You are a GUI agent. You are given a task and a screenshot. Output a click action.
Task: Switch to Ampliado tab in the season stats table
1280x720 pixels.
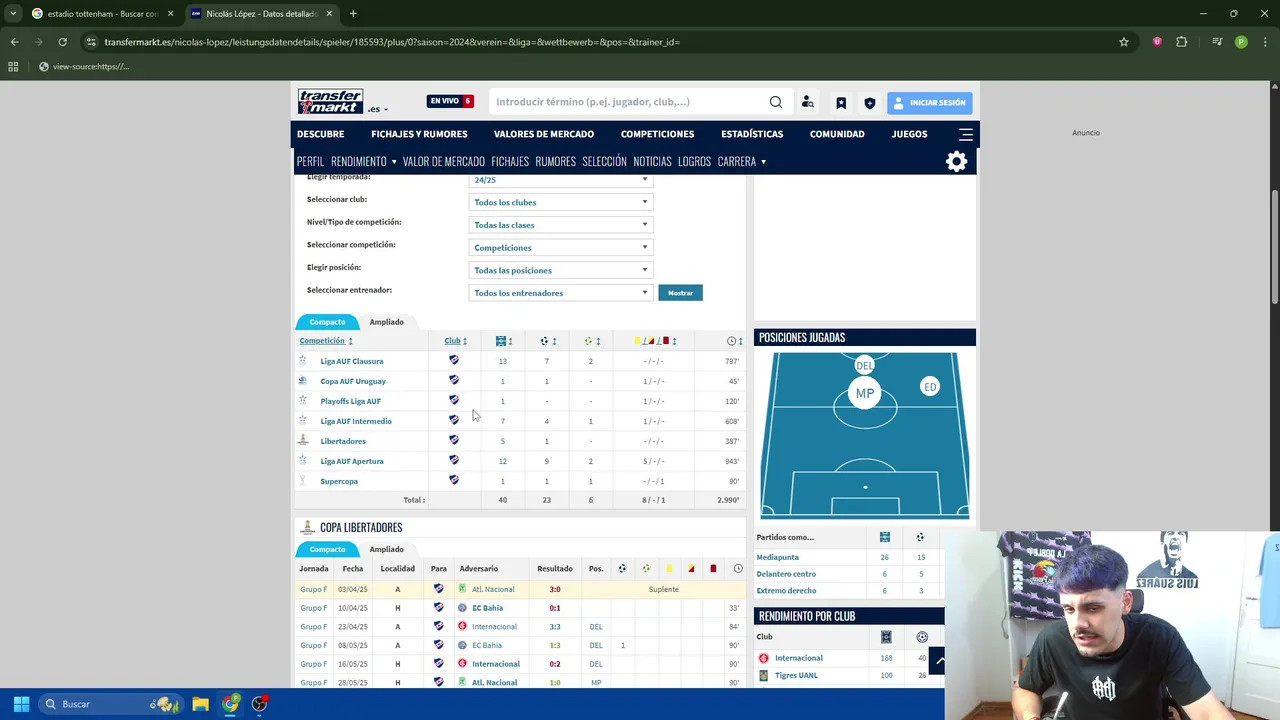point(386,322)
